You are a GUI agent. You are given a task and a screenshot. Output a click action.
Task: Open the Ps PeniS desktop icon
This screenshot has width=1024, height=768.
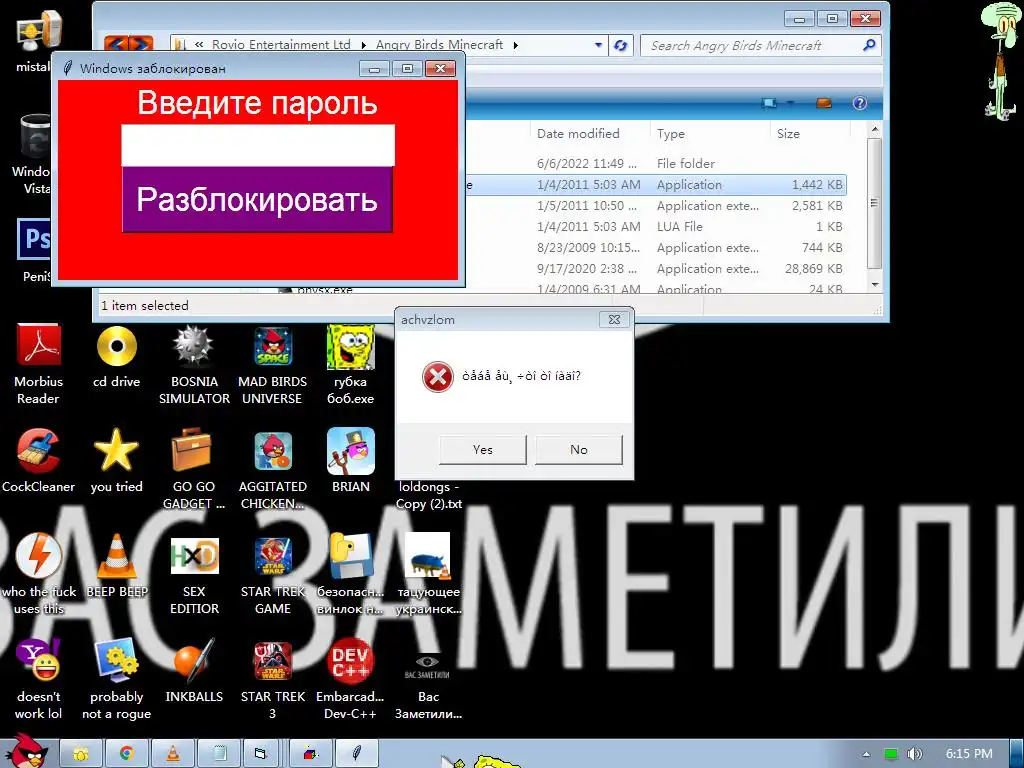[x=35, y=250]
